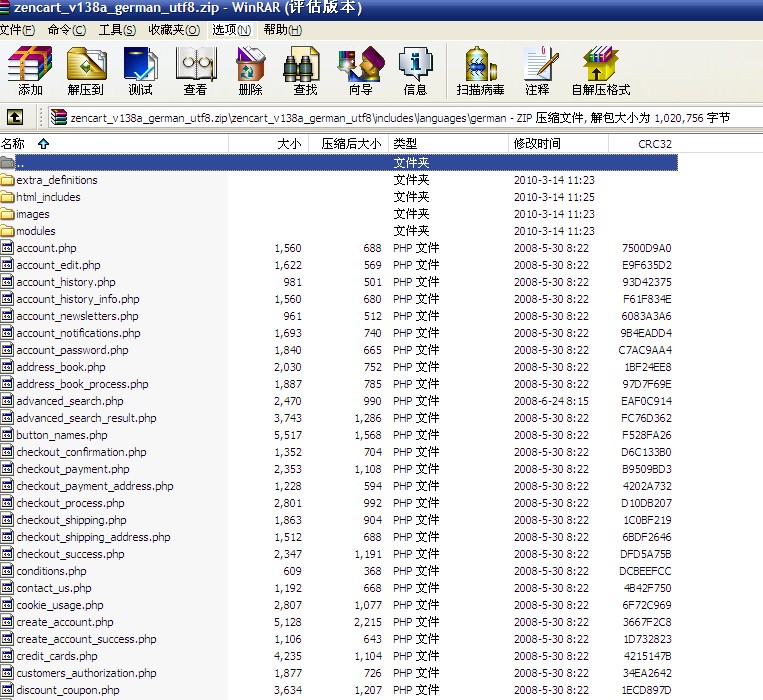Select create_account_success.php file
Screen dimensions: 763x700
click(86, 639)
